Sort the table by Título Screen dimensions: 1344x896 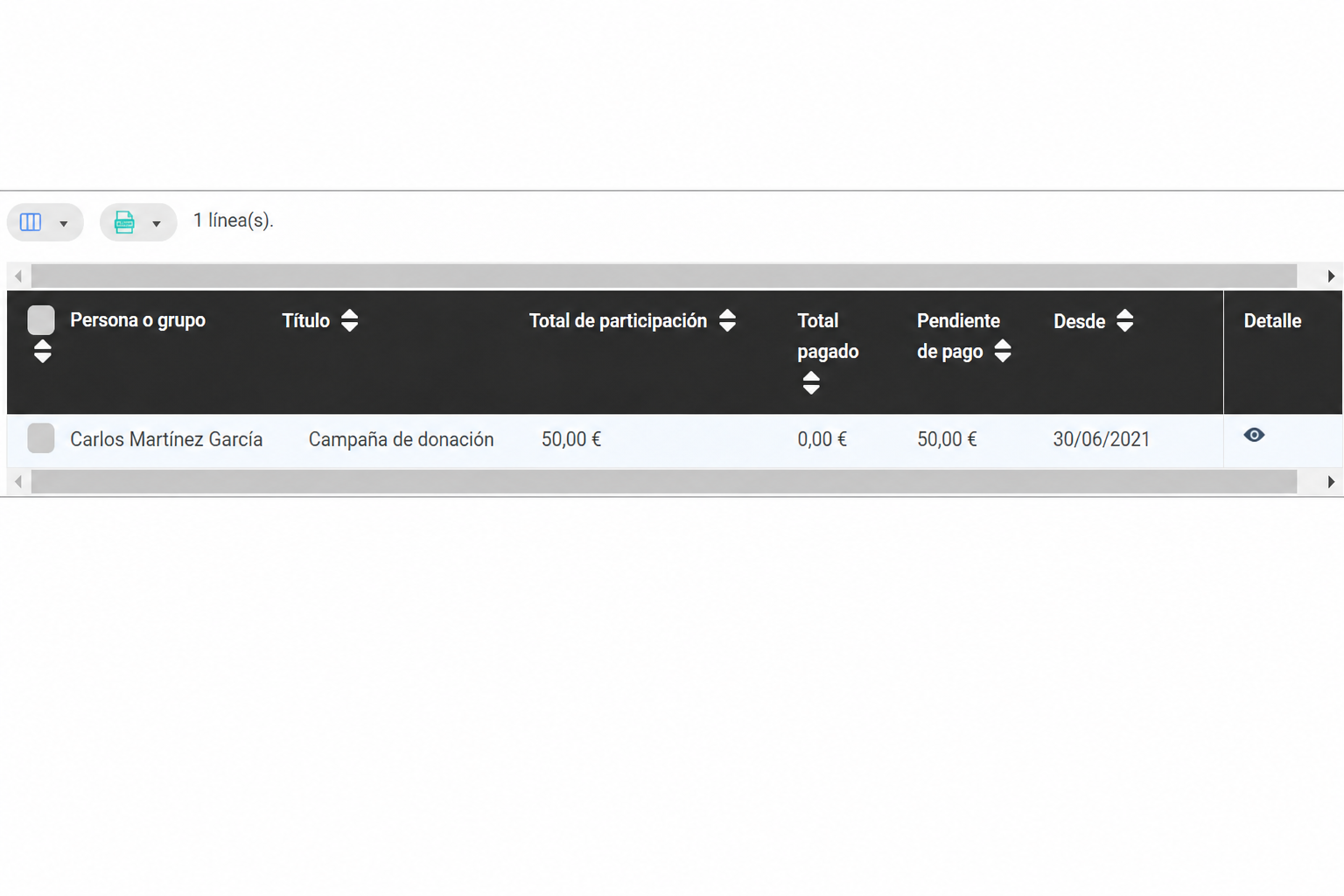[x=349, y=320]
